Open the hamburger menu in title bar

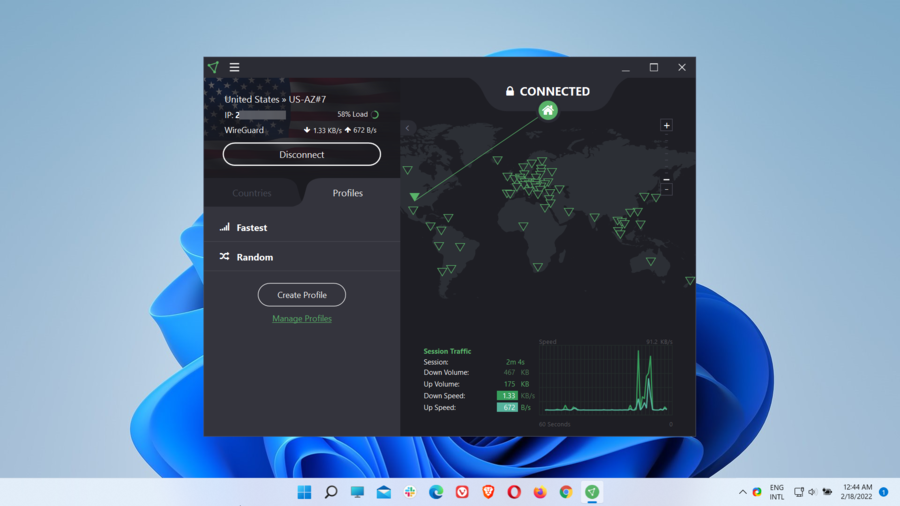point(234,68)
